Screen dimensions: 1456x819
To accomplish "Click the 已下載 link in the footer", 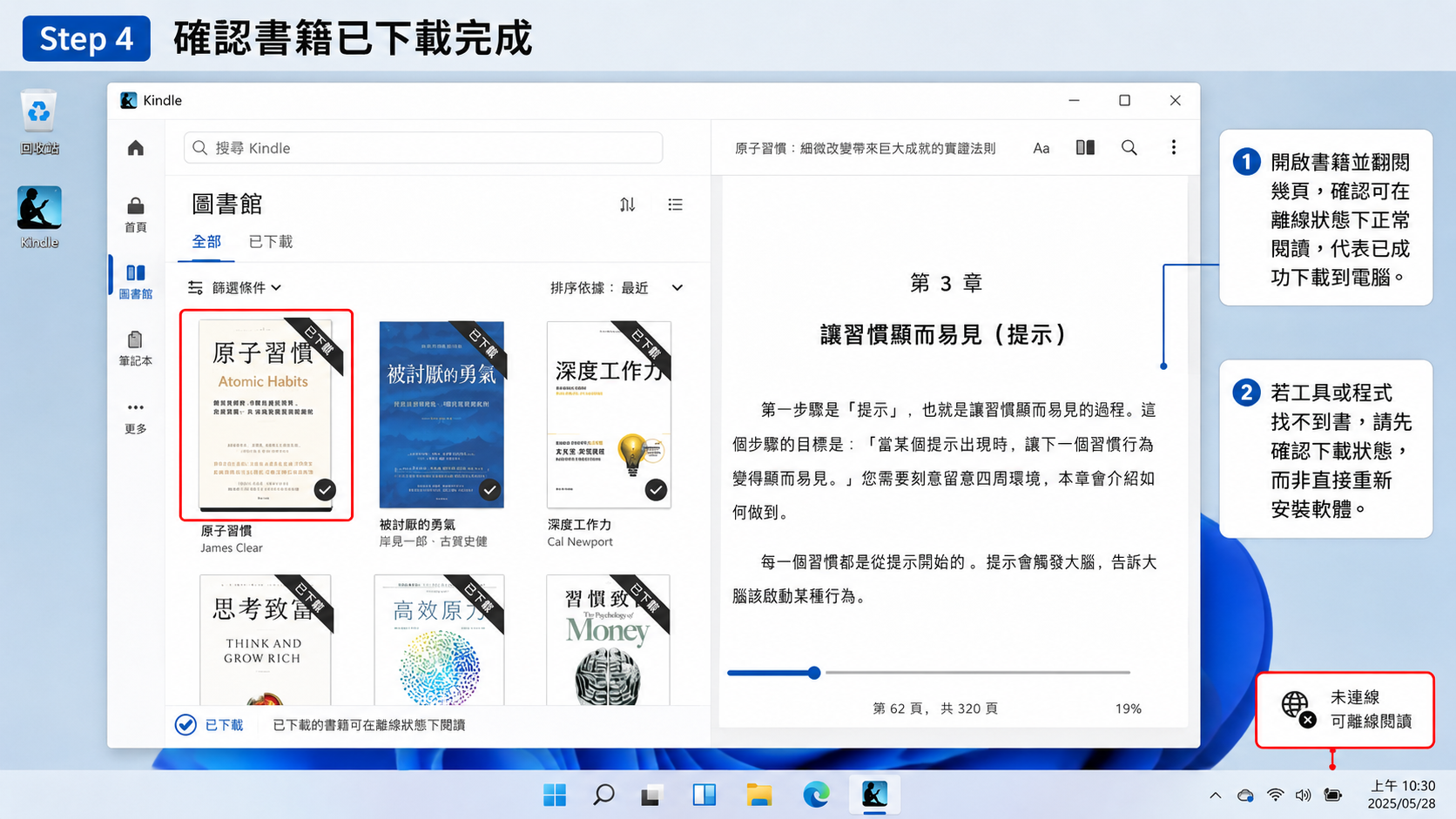I will (224, 725).
